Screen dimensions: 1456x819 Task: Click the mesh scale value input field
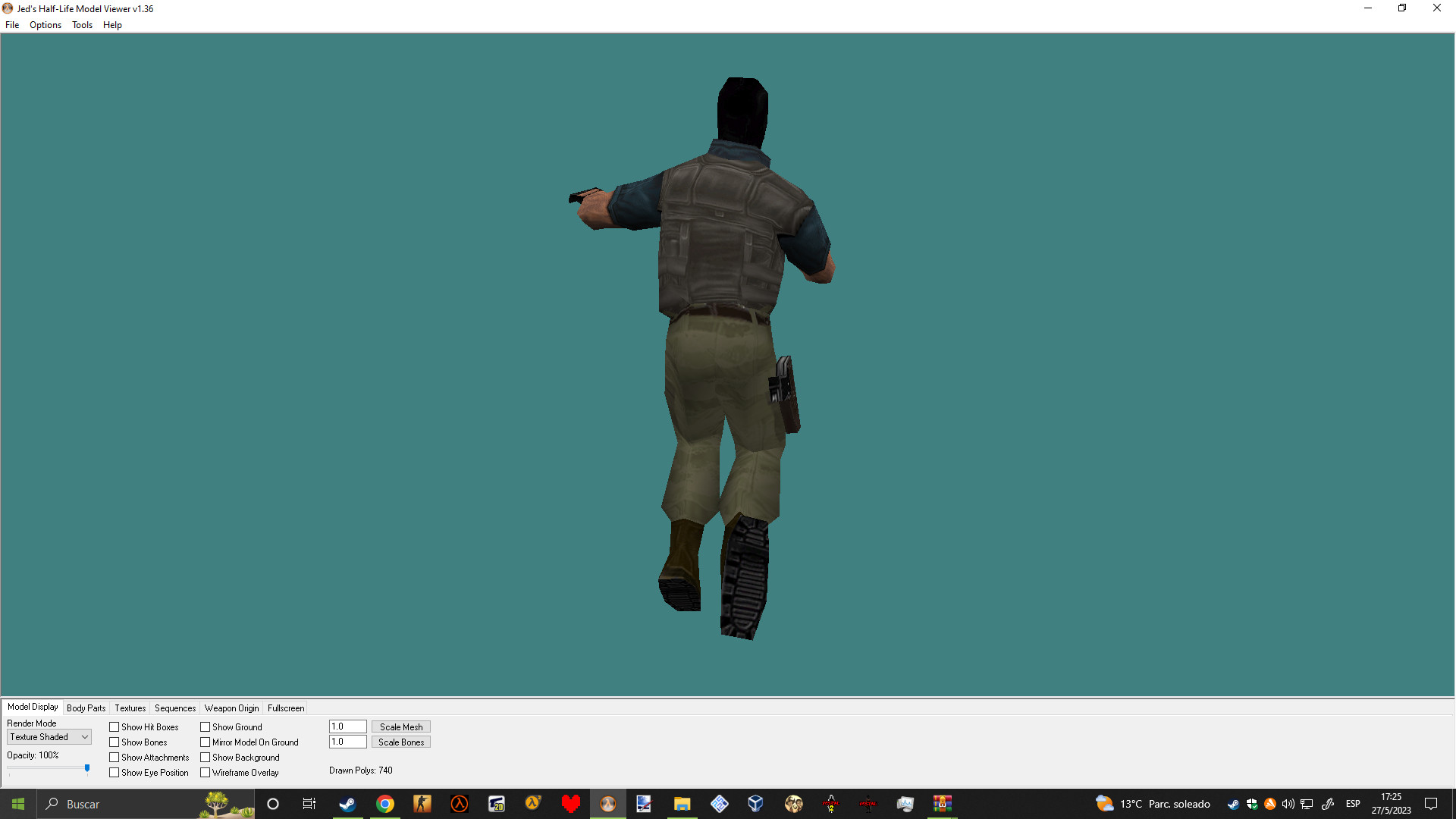pos(347,726)
